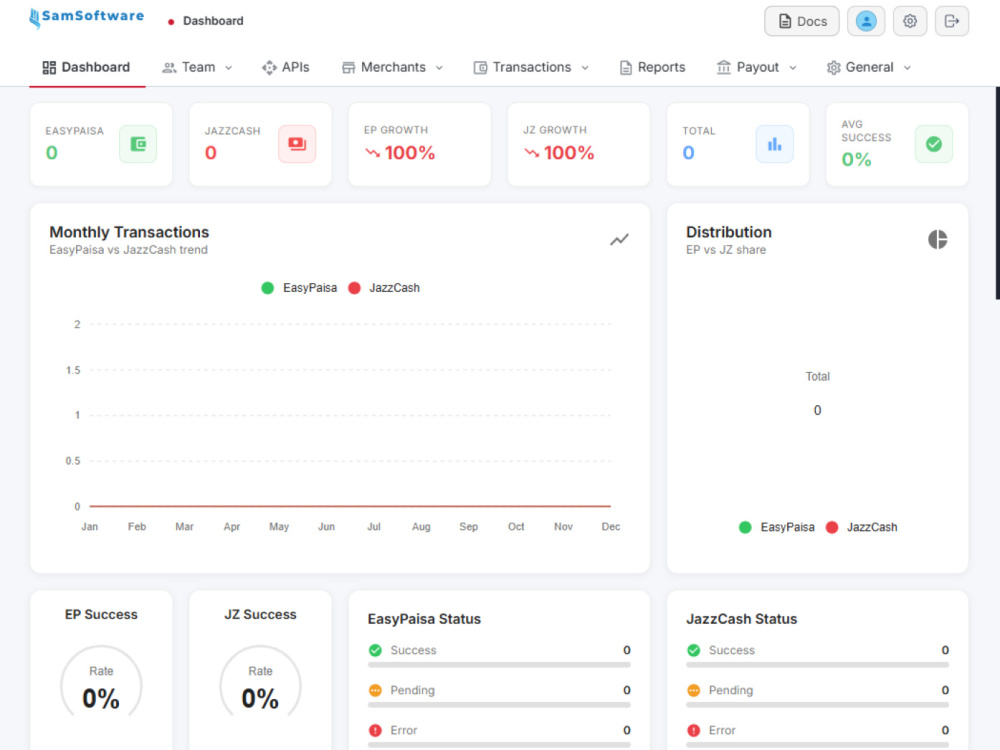Expand the General dropdown chevron

tap(907, 68)
